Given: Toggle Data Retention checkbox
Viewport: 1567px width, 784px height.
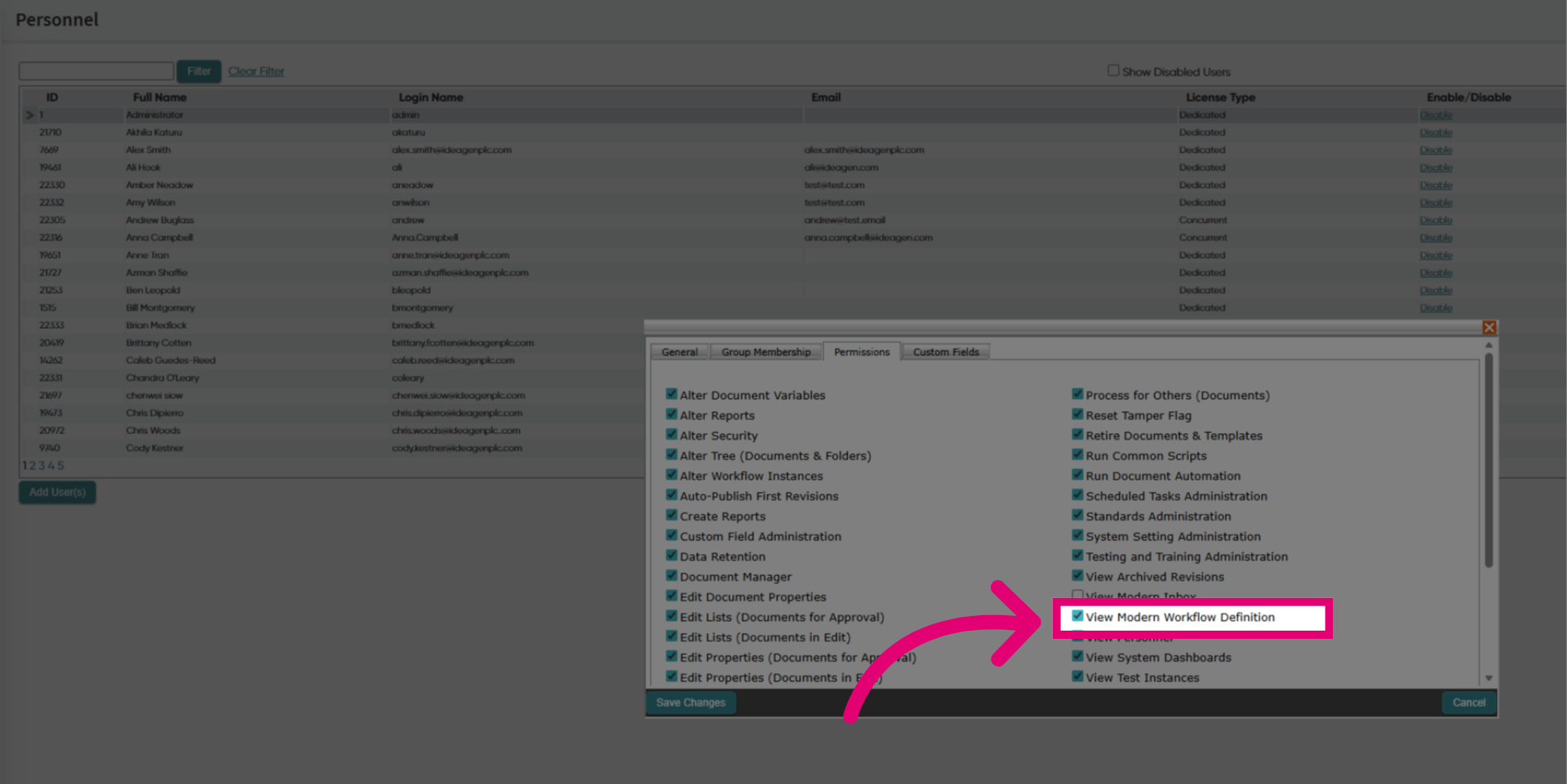Looking at the screenshot, I should tap(672, 556).
